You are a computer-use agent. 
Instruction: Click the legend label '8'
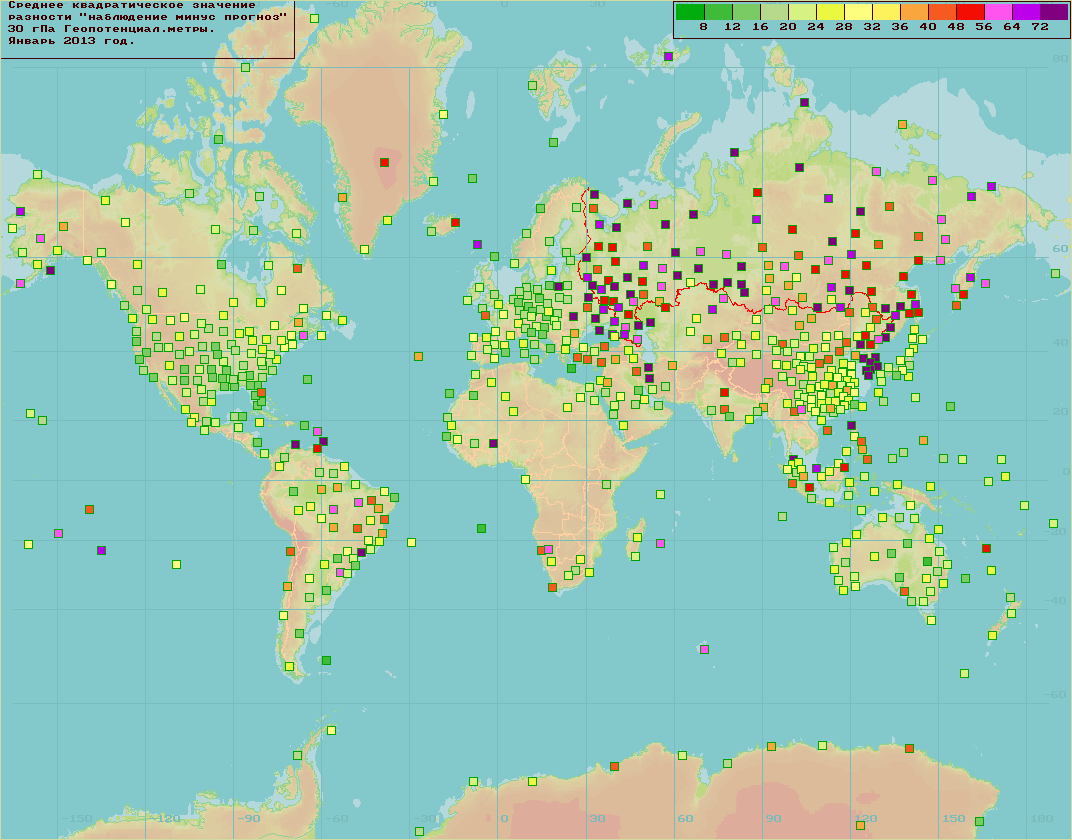(704, 27)
